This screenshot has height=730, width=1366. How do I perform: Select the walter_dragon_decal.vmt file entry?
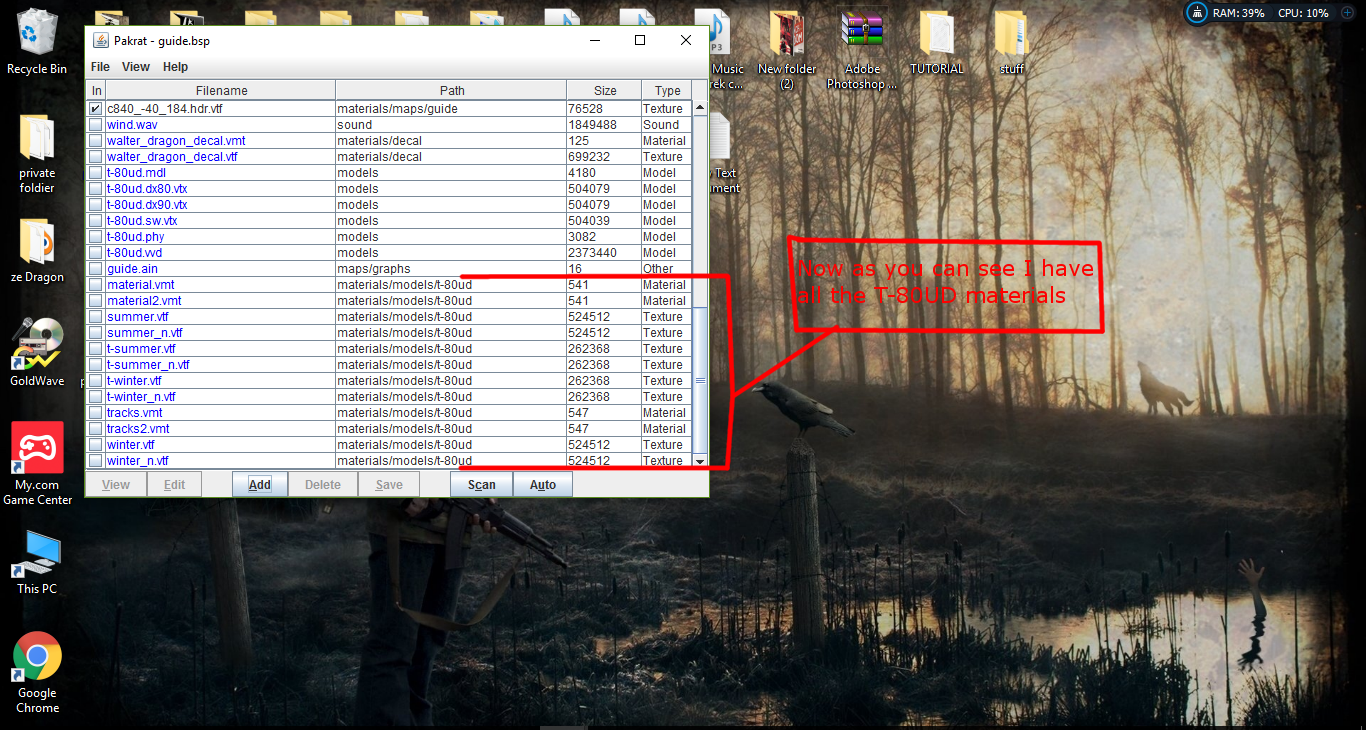(176, 141)
